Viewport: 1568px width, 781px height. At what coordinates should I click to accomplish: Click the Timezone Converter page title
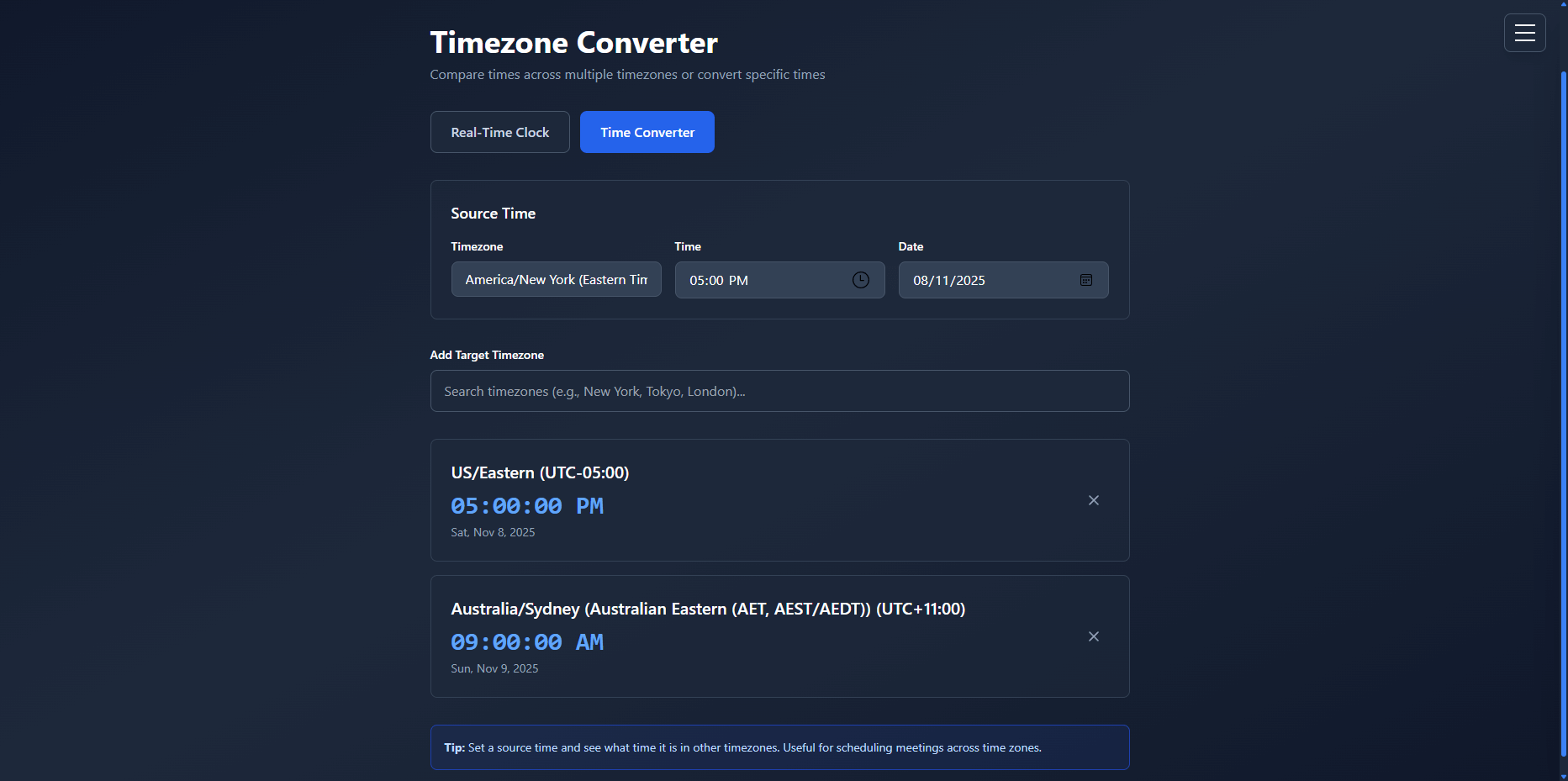coord(573,42)
